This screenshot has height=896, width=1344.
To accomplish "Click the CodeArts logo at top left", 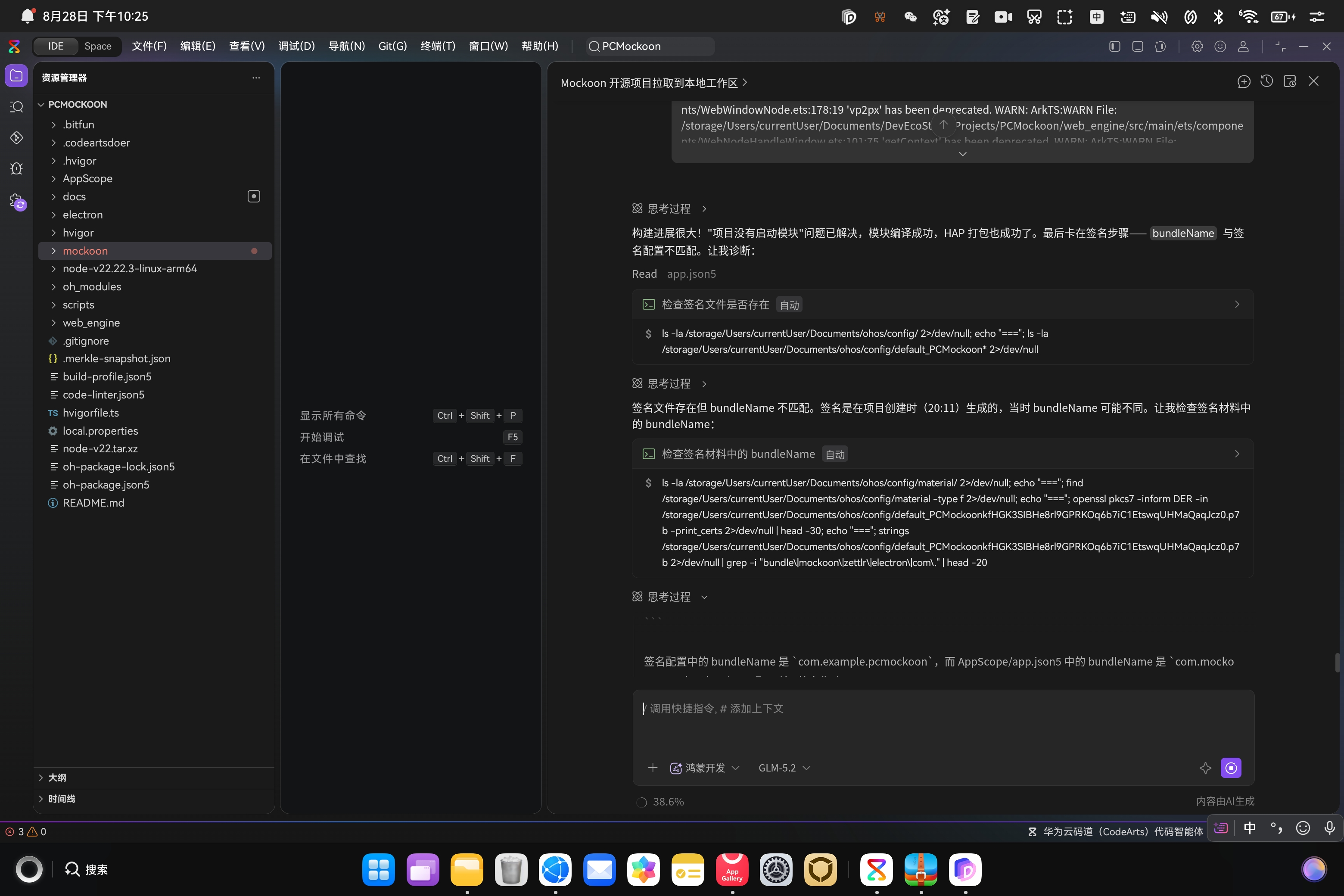I will 14,46.
